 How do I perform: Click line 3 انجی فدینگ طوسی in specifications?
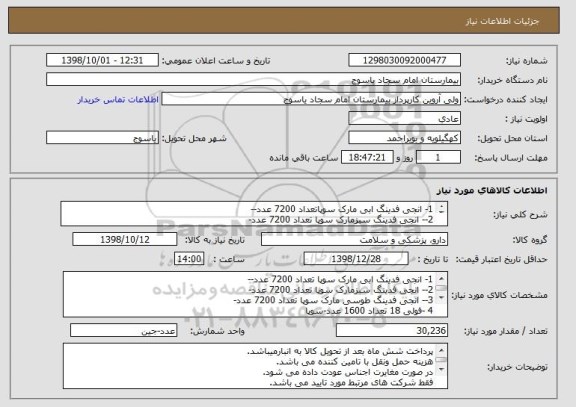(333, 300)
